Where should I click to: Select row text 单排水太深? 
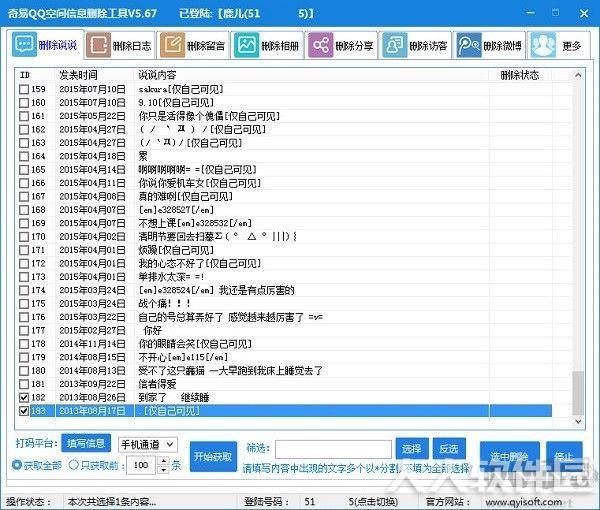point(162,277)
